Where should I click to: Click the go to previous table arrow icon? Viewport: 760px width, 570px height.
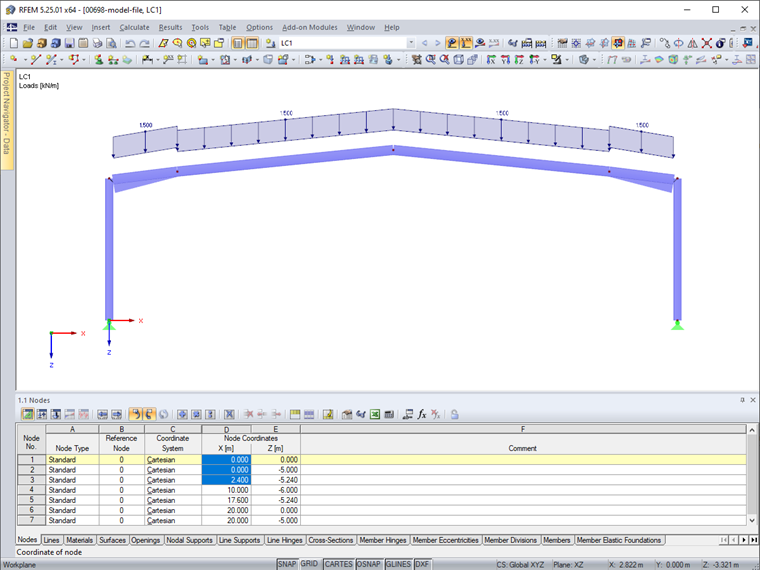(x=102, y=414)
